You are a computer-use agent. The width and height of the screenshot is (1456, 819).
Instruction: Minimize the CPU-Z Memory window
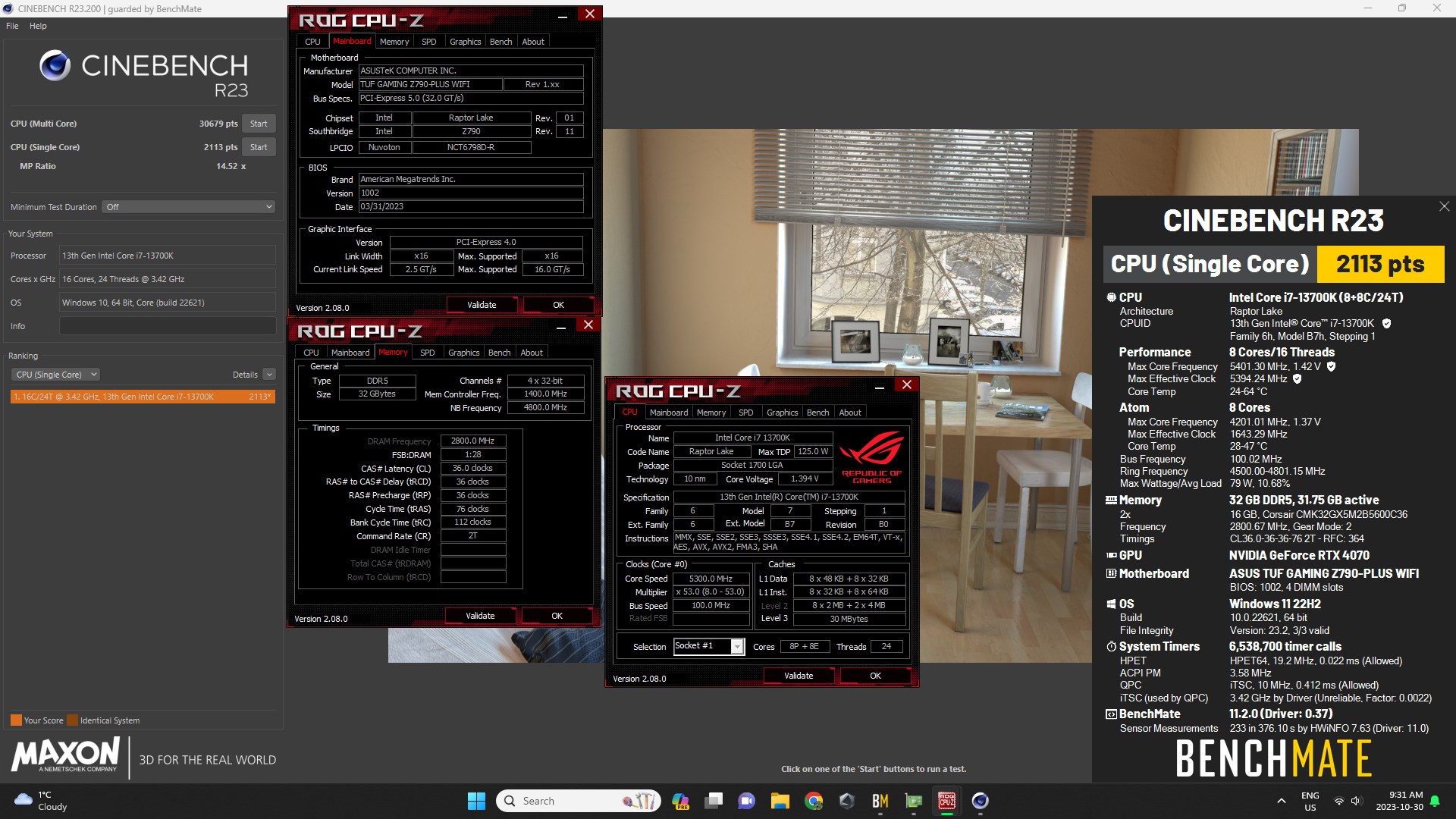(561, 328)
